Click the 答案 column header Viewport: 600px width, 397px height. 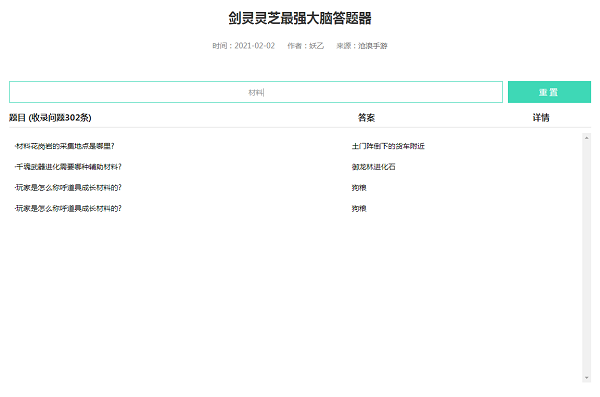[366, 118]
